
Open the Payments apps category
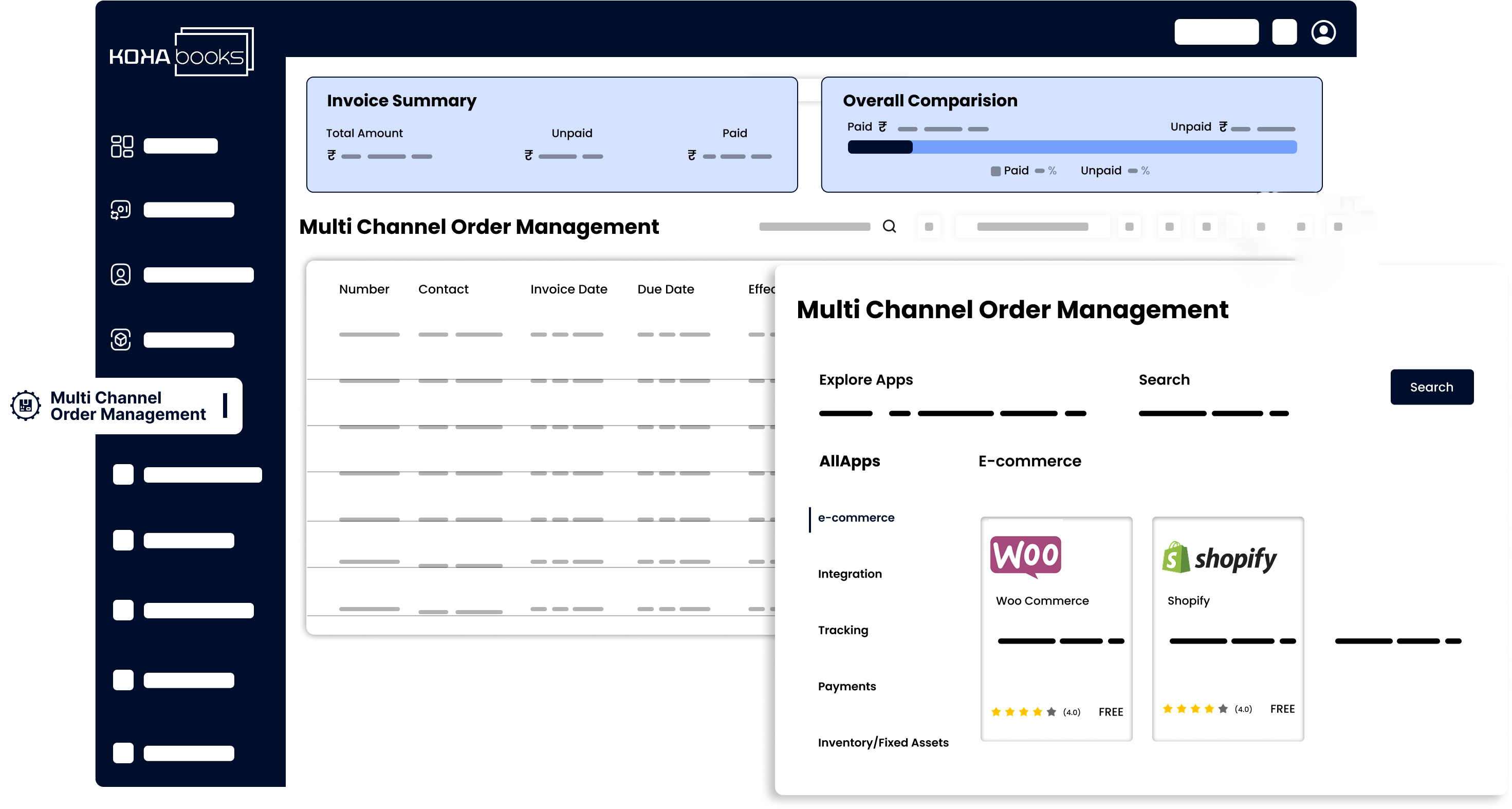click(846, 686)
